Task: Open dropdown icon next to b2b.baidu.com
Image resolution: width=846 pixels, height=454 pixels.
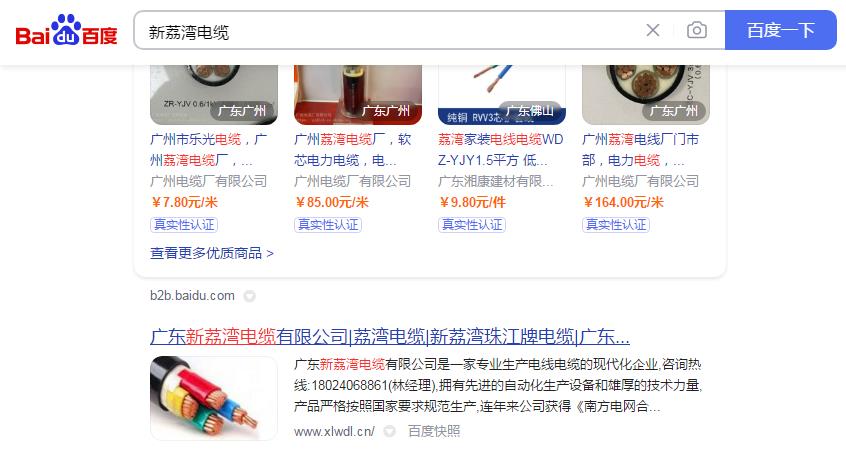Action: click(249, 296)
